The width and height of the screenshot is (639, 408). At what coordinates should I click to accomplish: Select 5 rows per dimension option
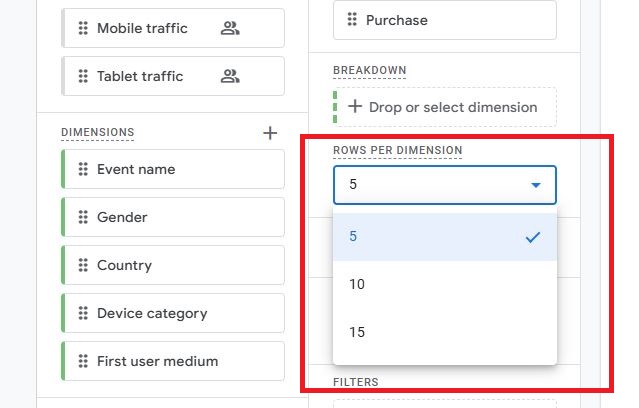click(x=445, y=237)
